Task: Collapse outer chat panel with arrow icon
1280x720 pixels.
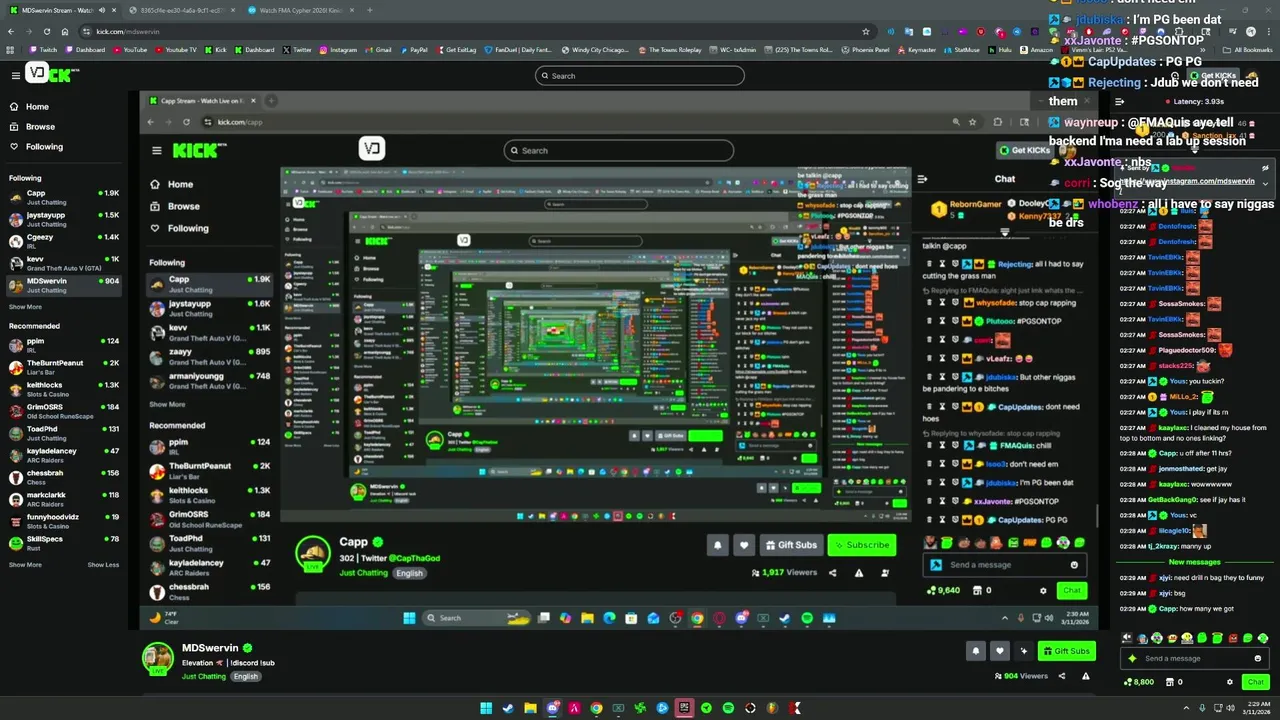Action: (1119, 101)
